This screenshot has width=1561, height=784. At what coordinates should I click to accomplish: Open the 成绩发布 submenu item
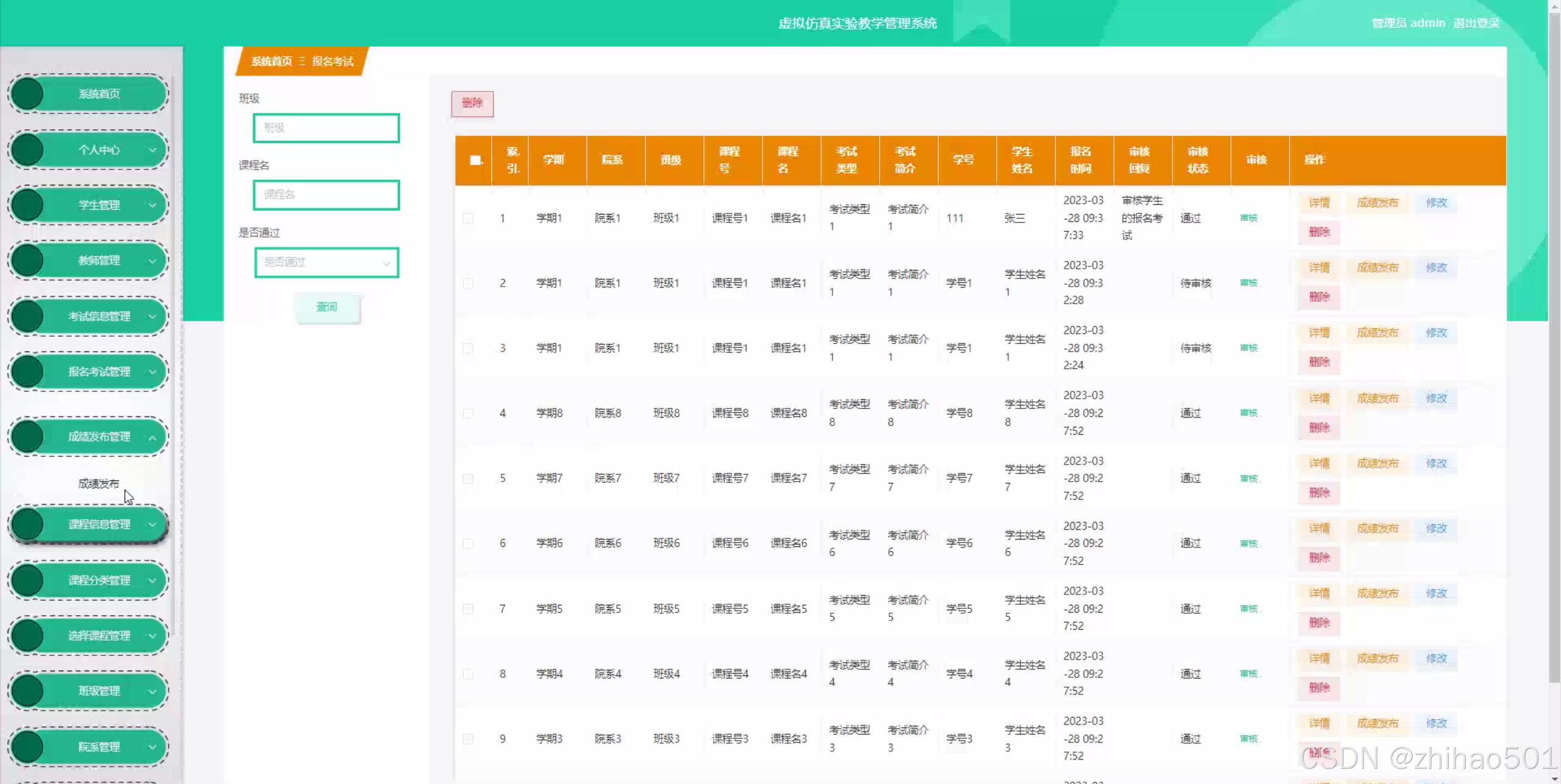click(x=98, y=483)
